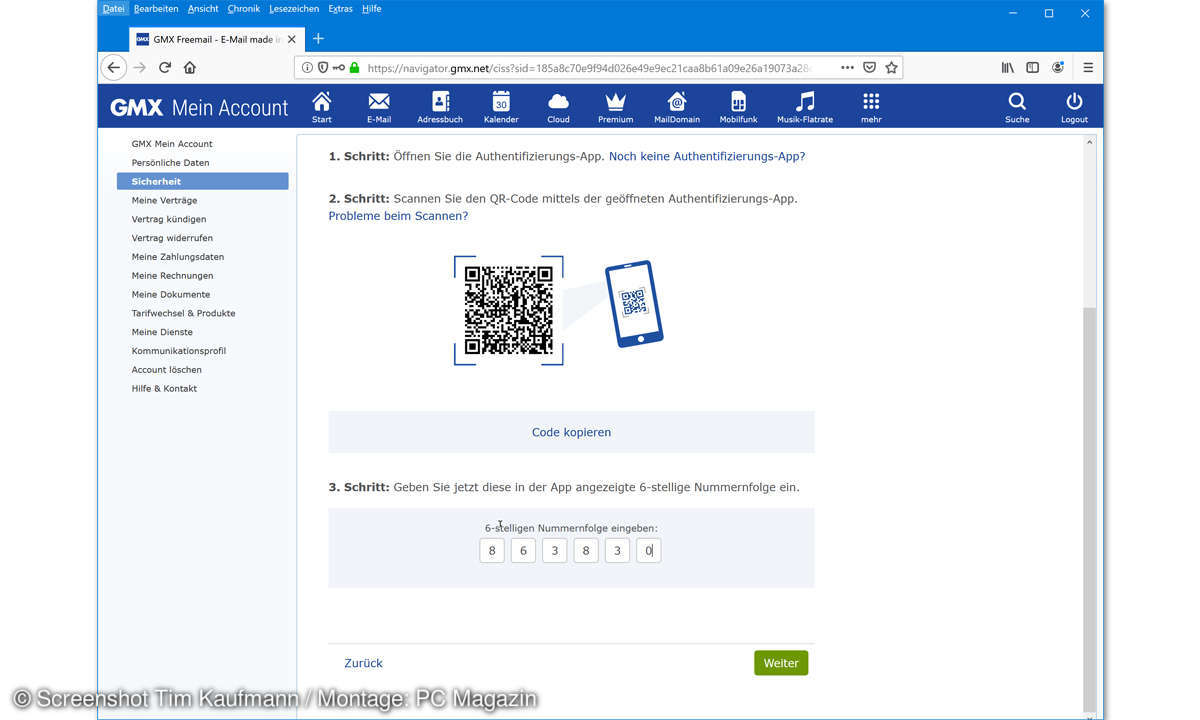Open Hilfe & Kontakt

164,389
